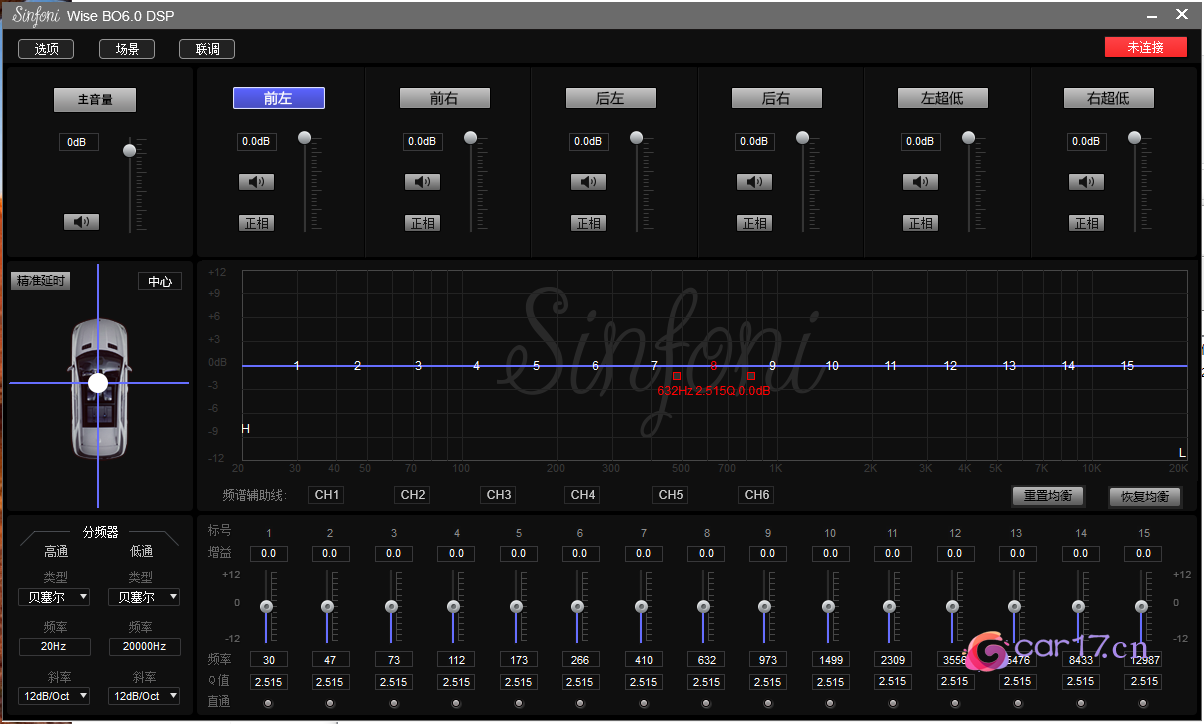Open the 场景 scene menu
1204x724 pixels.
127,49
